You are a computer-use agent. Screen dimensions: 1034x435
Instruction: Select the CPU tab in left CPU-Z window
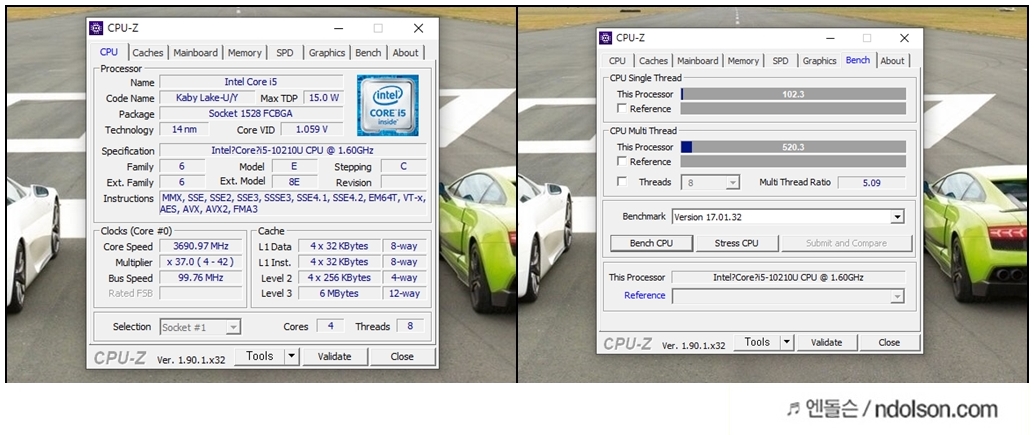click(x=109, y=52)
